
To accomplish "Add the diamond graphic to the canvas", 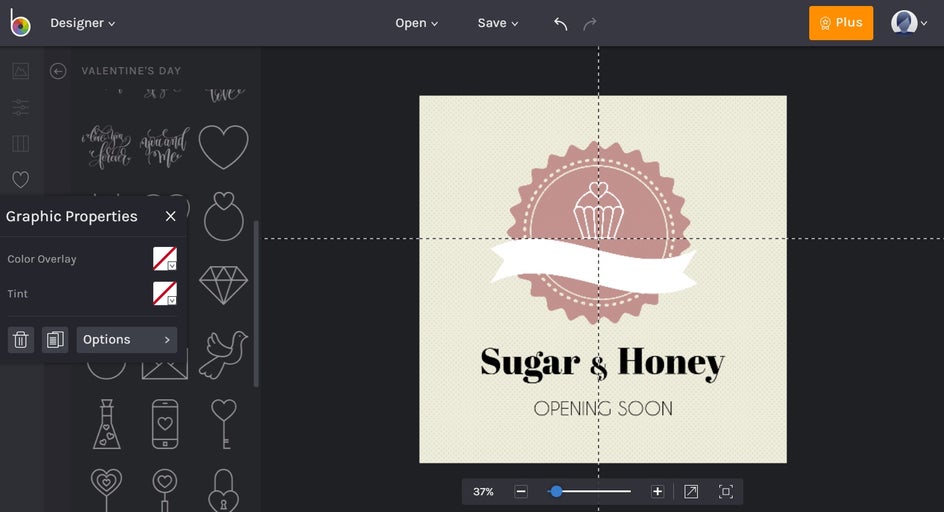I will 223,285.
